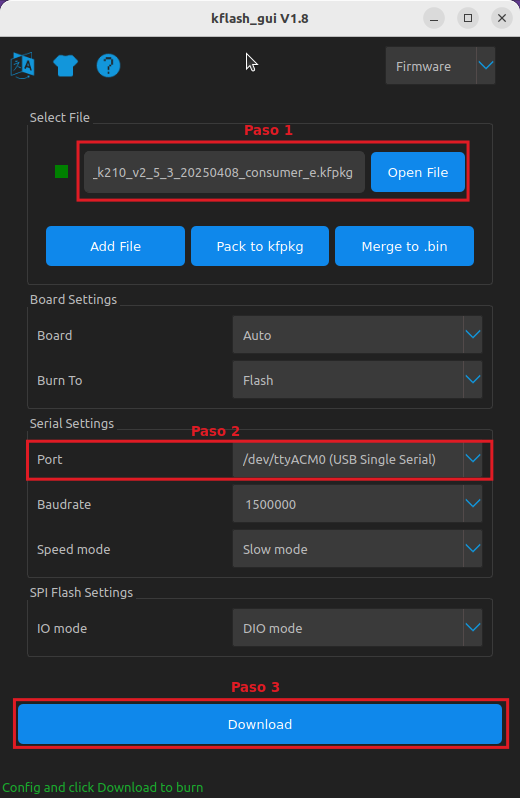Click the Port dropdown chevron arrow

pyautogui.click(x=473, y=459)
